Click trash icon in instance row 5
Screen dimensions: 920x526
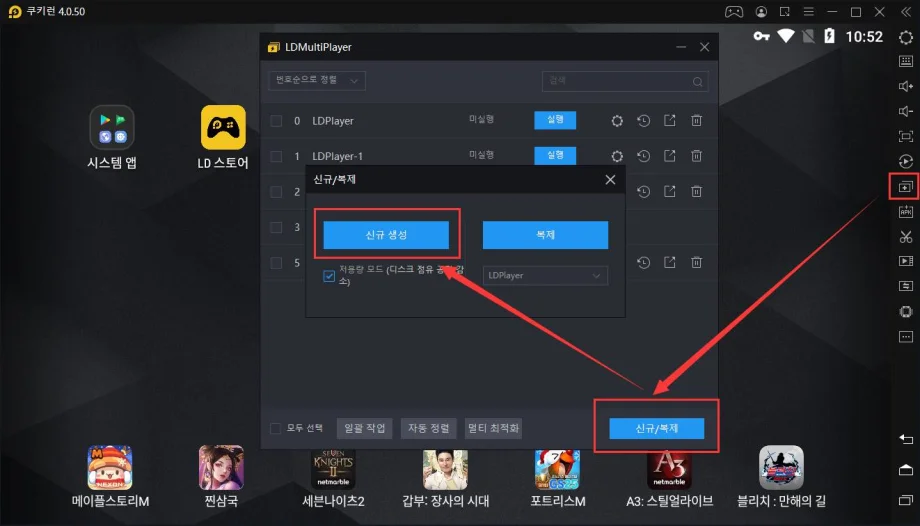point(696,262)
